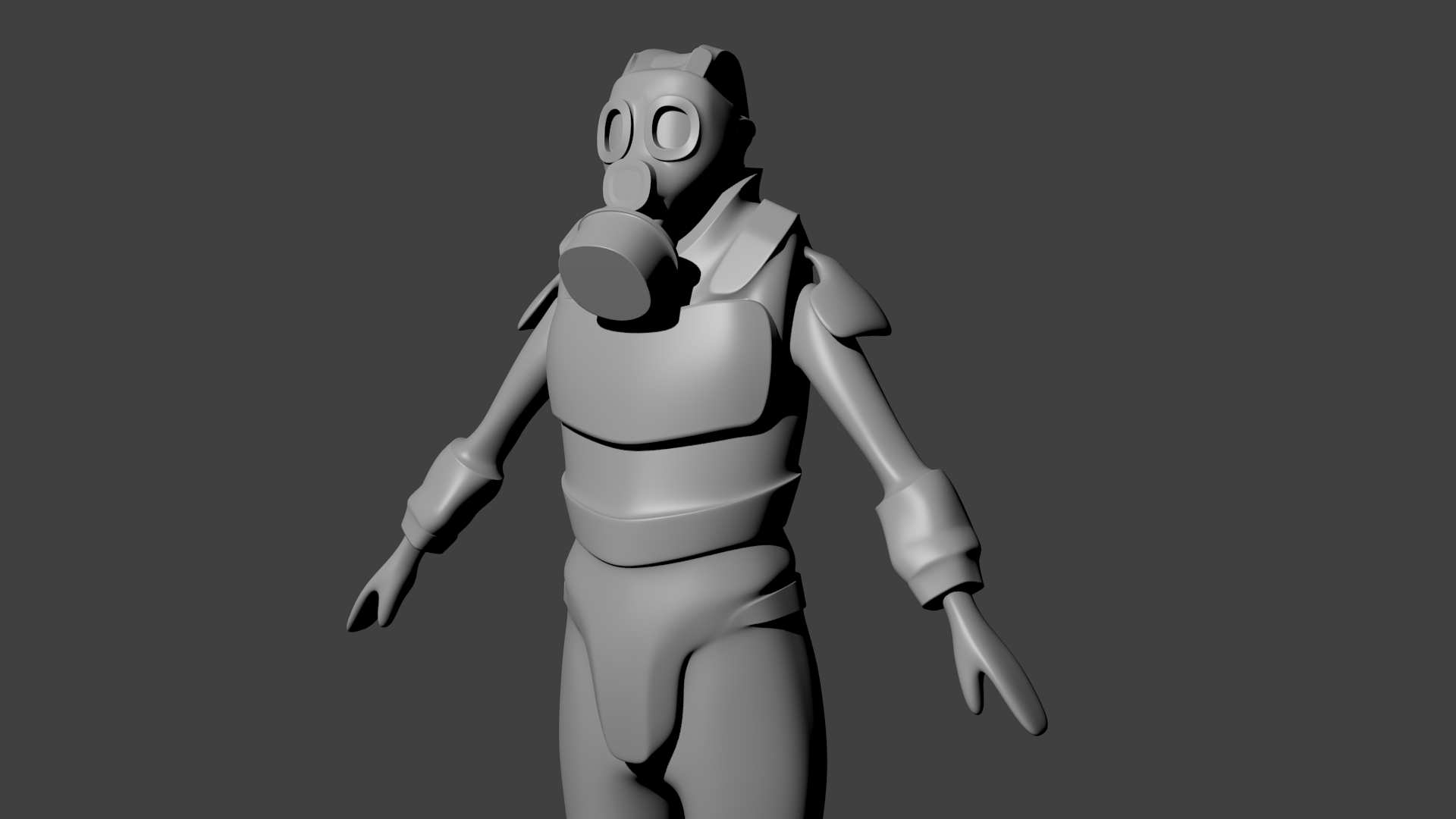Image resolution: width=1456 pixels, height=819 pixels.
Task: Click the small mask nose valve
Action: pos(629,185)
